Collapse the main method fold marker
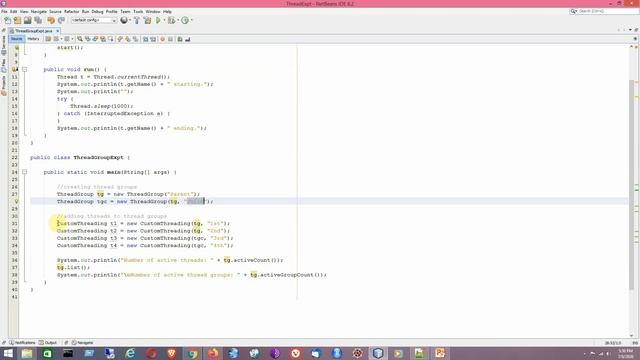The height and width of the screenshot is (360, 640). click(24, 172)
